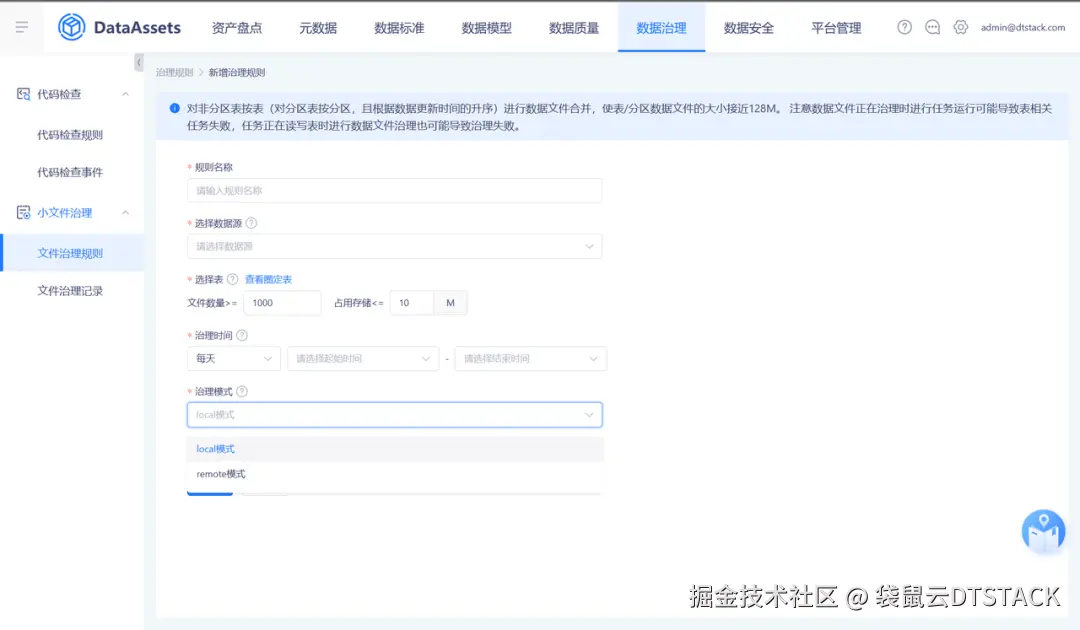
Task: Open 代码检查事件 in the sidebar
Action: (x=72, y=172)
